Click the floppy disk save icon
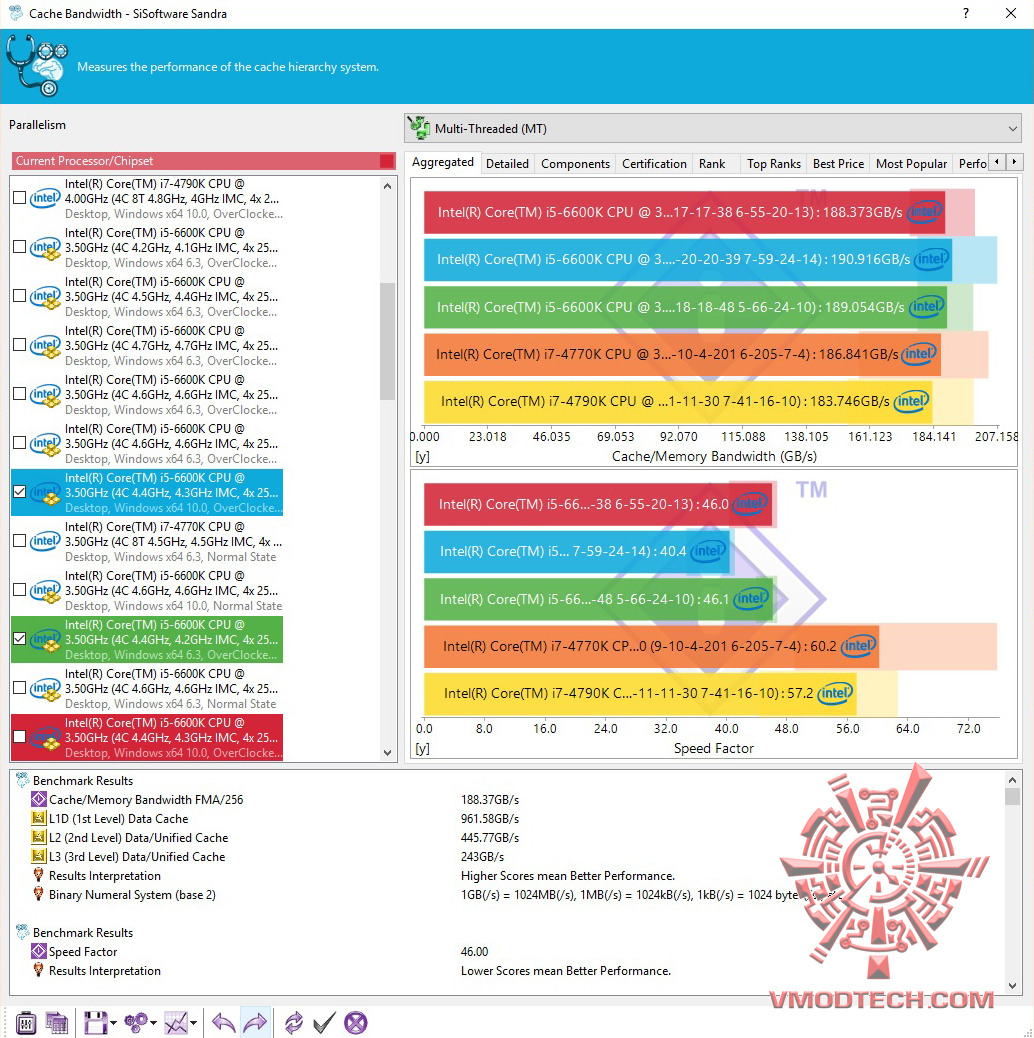Image resolution: width=1034 pixels, height=1038 pixels. [x=95, y=1023]
